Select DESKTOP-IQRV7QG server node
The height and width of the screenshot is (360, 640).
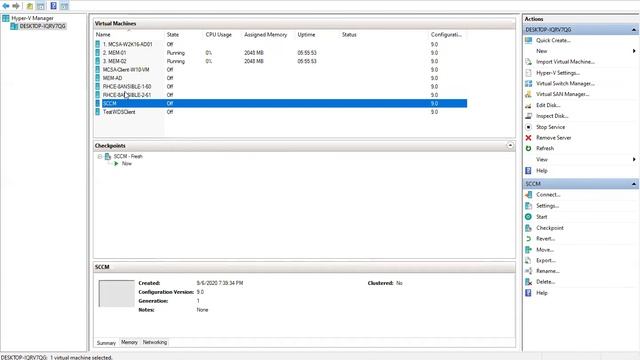(42, 26)
